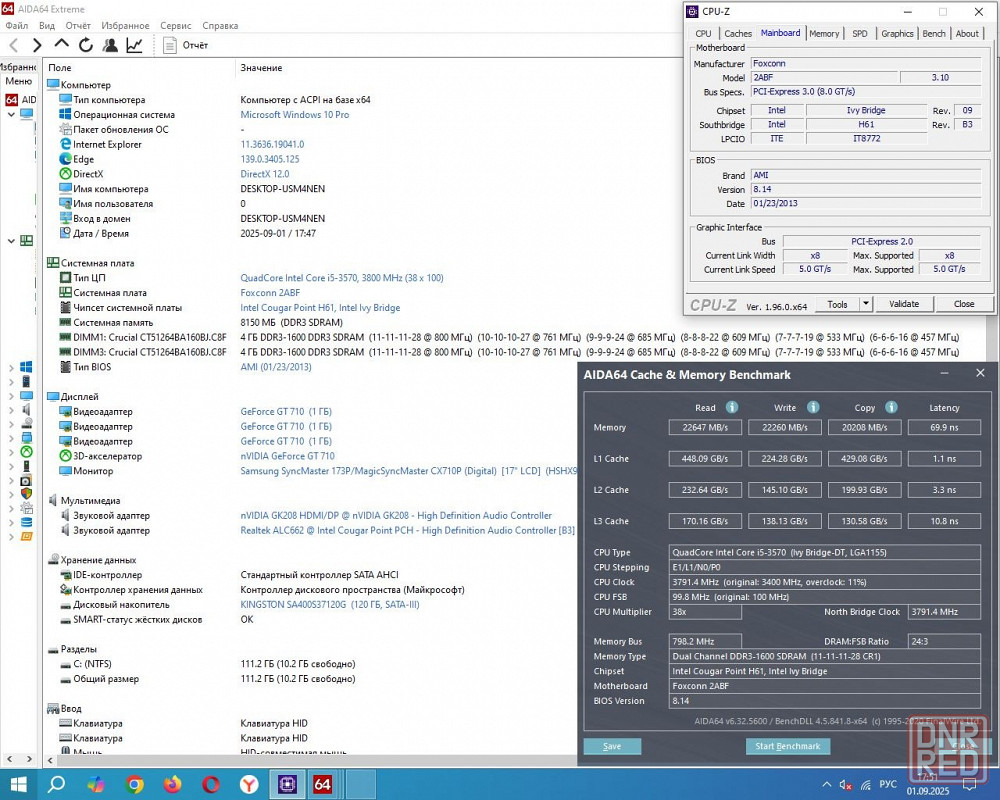Click the info icon next to Copy
The width and height of the screenshot is (1000, 800).
pos(891,407)
